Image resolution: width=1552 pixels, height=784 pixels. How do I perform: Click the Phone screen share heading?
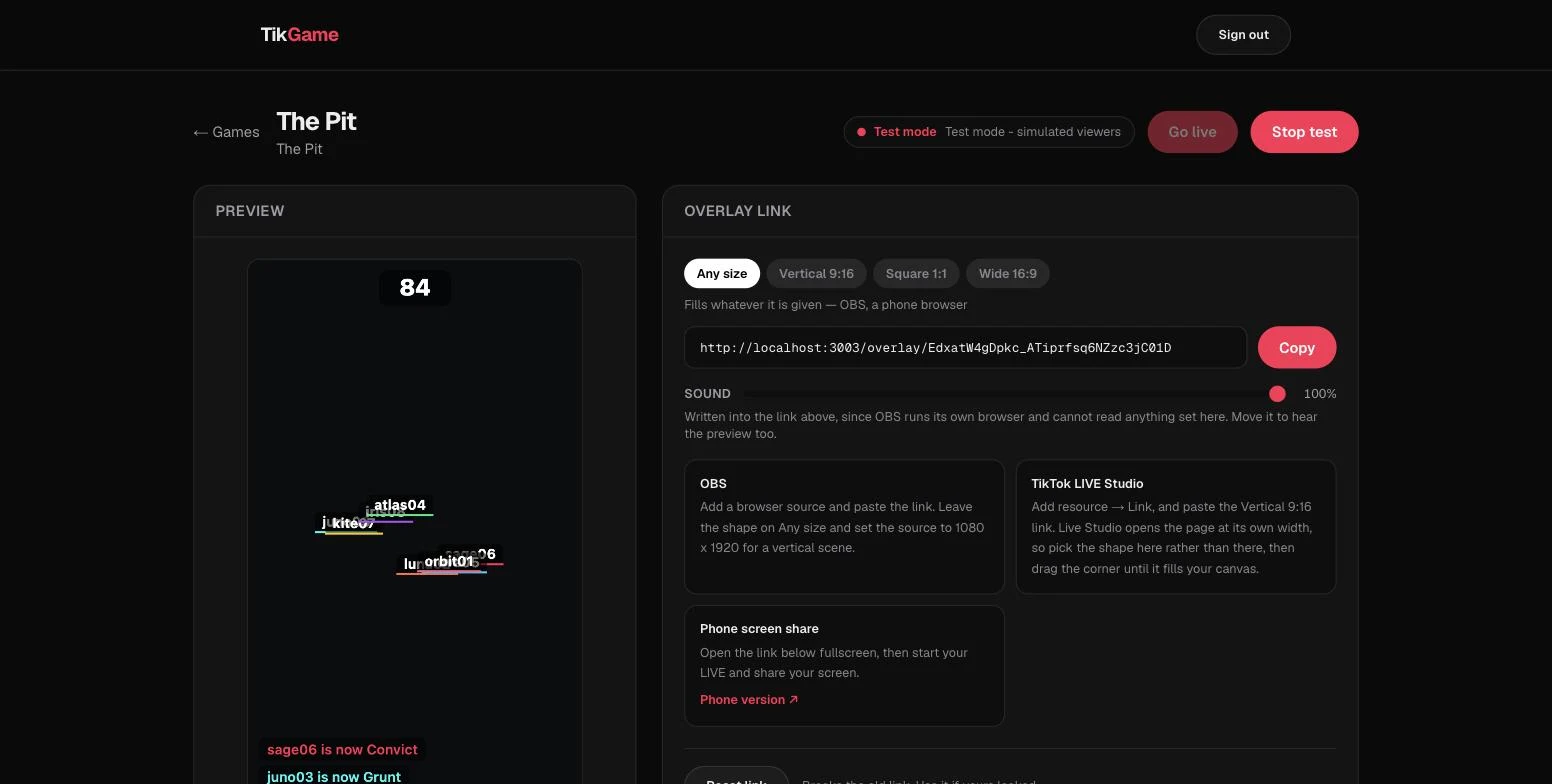759,629
